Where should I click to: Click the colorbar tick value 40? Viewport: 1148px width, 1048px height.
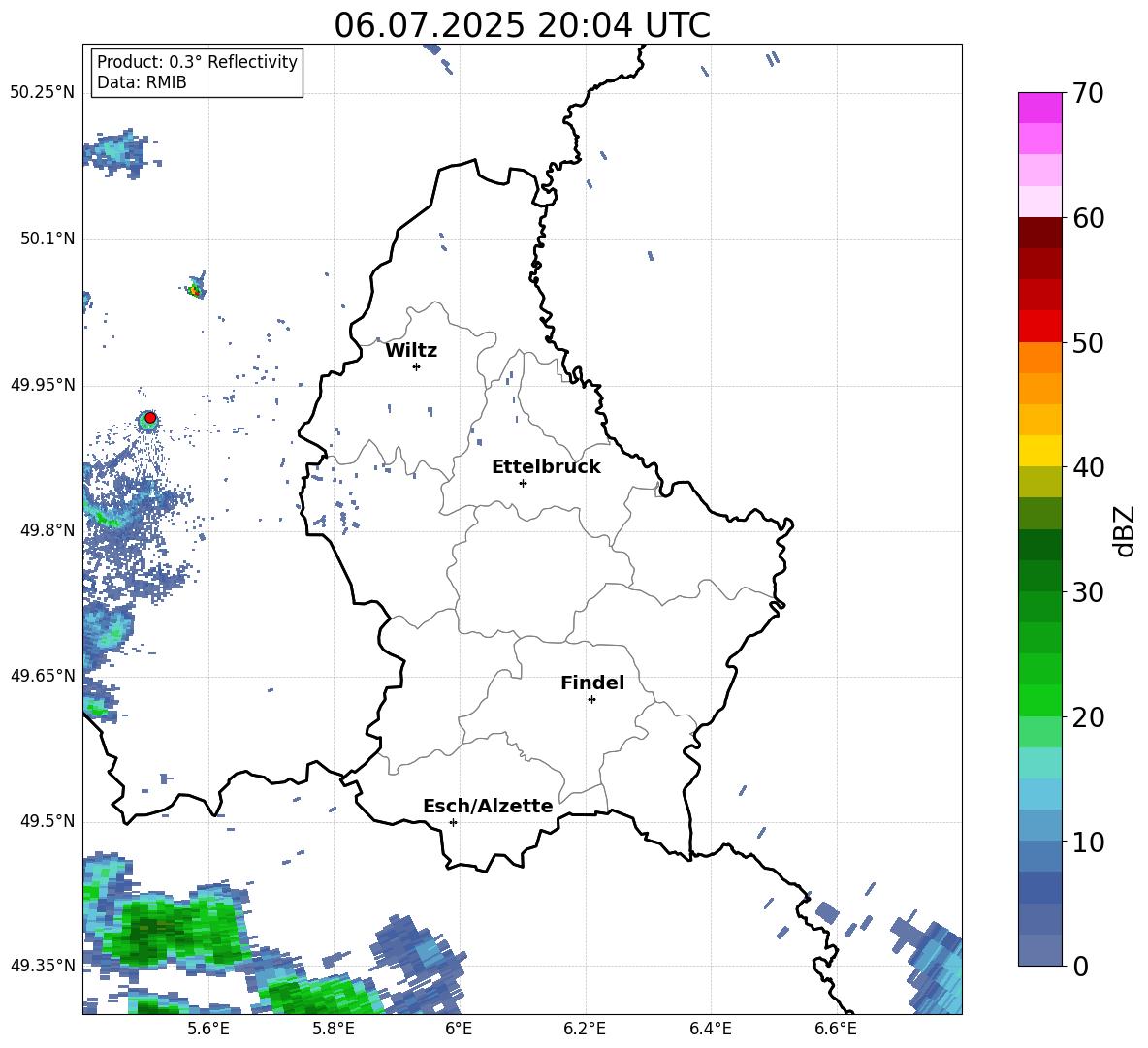(x=1087, y=467)
